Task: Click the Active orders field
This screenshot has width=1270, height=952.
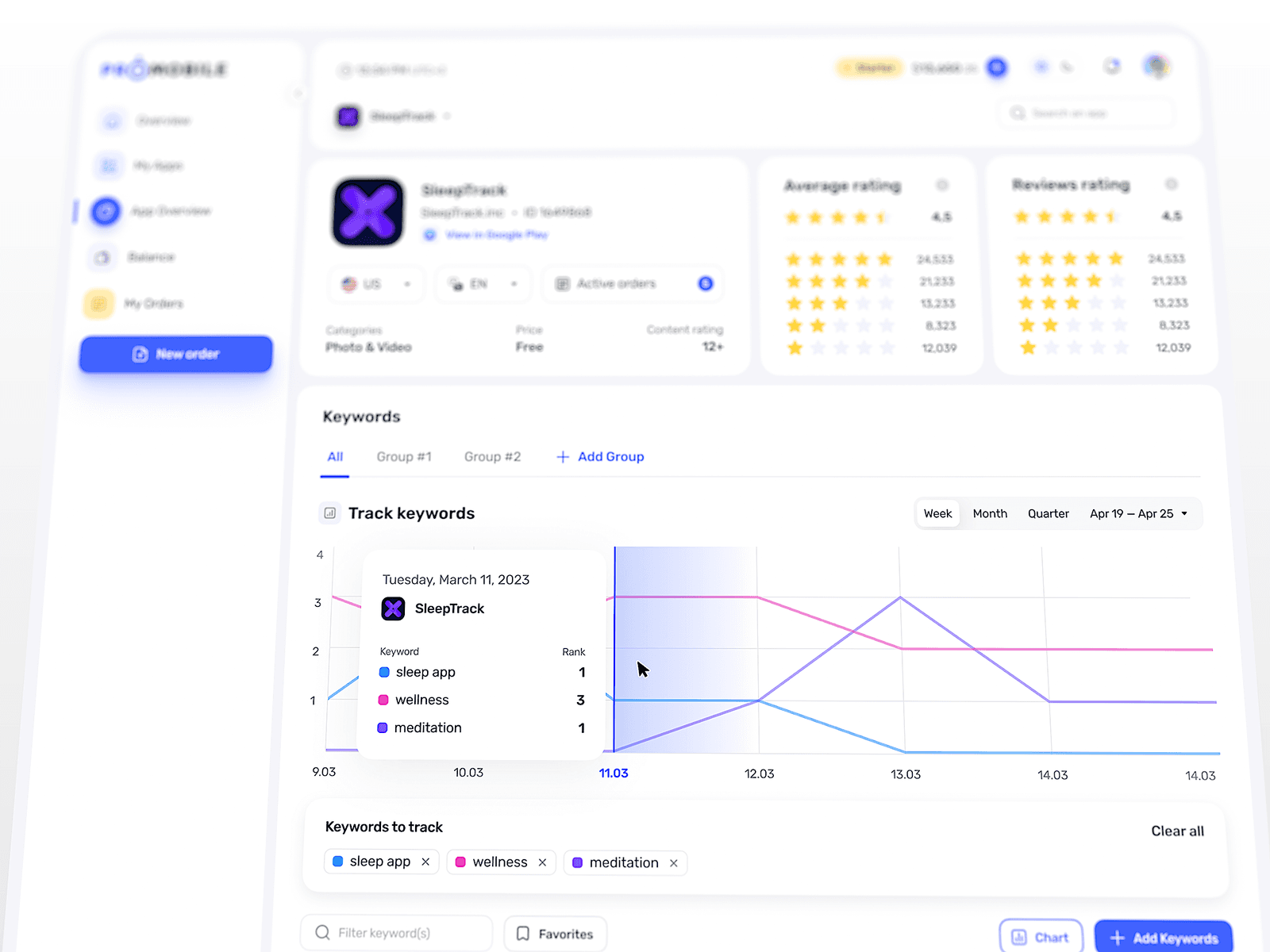Action: pyautogui.click(x=633, y=284)
